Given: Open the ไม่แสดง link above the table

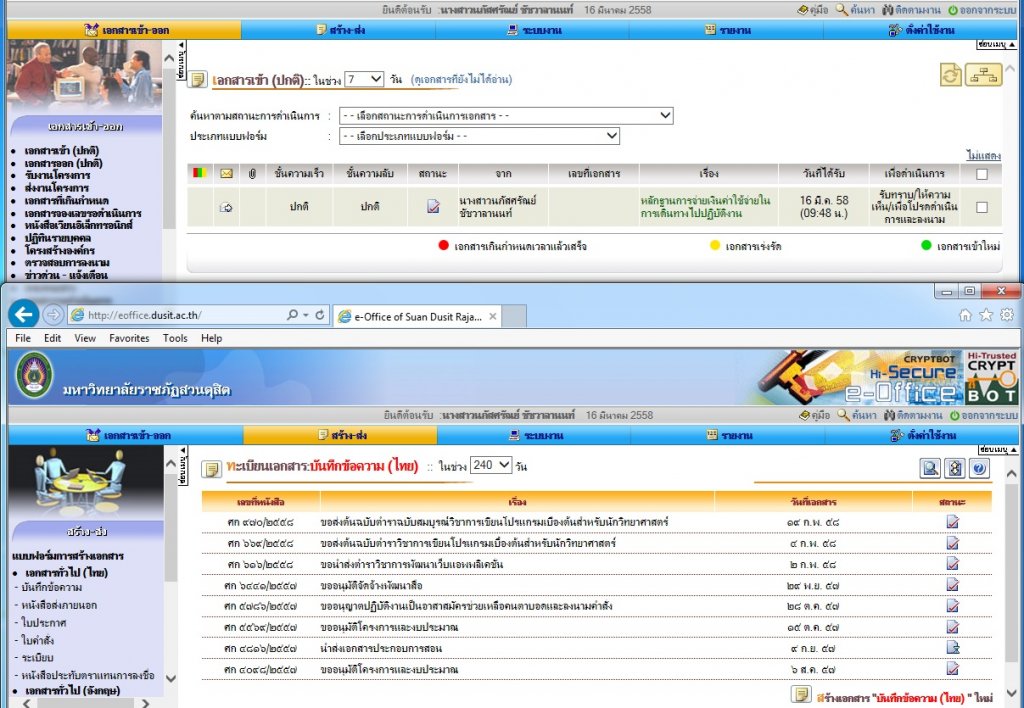Looking at the screenshot, I should point(984,155).
